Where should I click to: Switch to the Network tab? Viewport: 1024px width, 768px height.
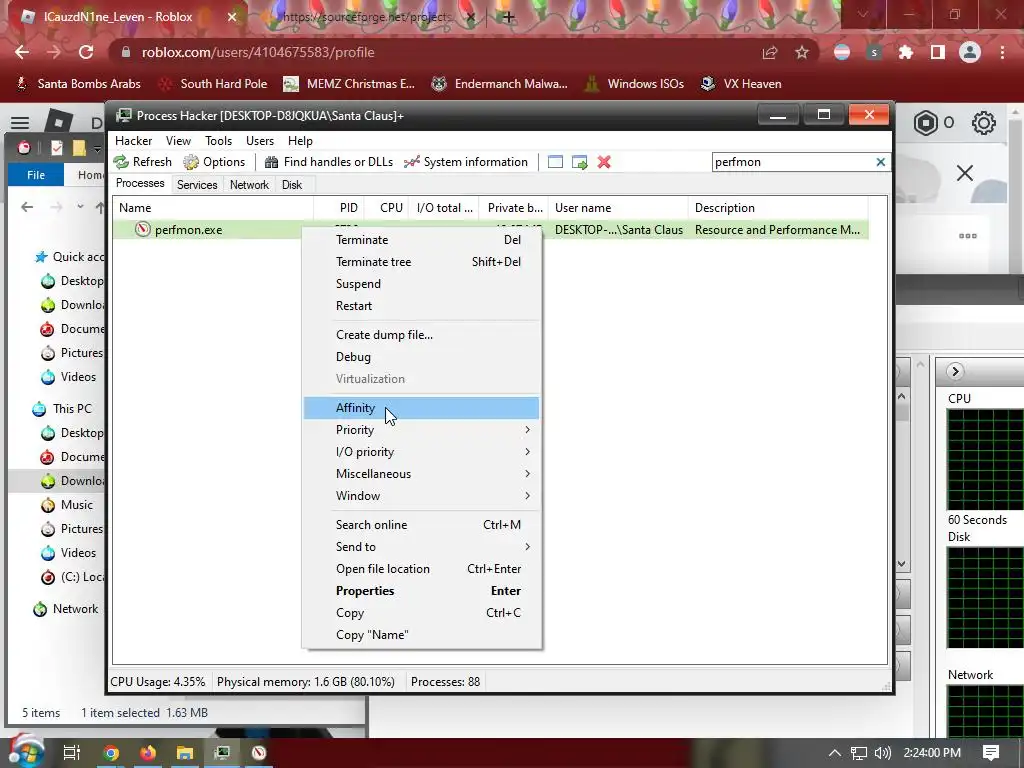coord(249,185)
